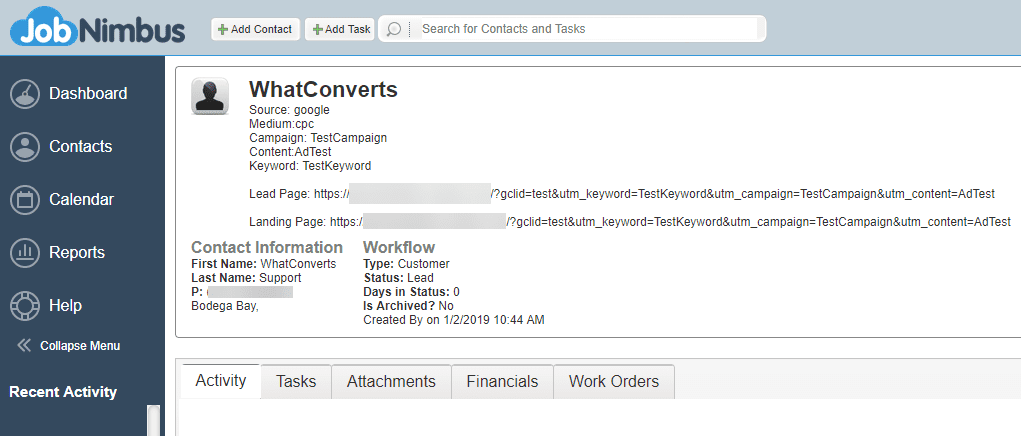Click the double-chevron collapse icon

(x=24, y=345)
